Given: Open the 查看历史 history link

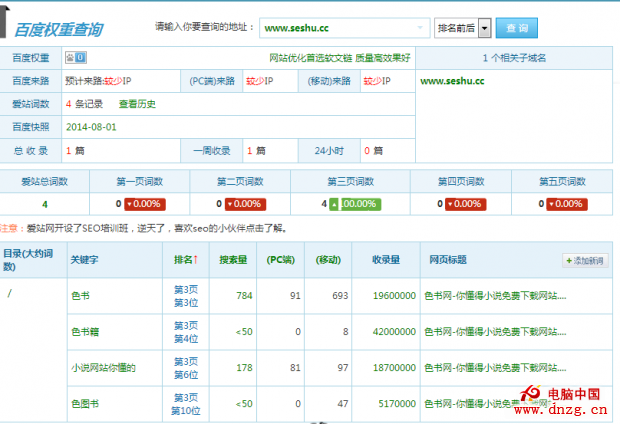Looking at the screenshot, I should click(137, 103).
